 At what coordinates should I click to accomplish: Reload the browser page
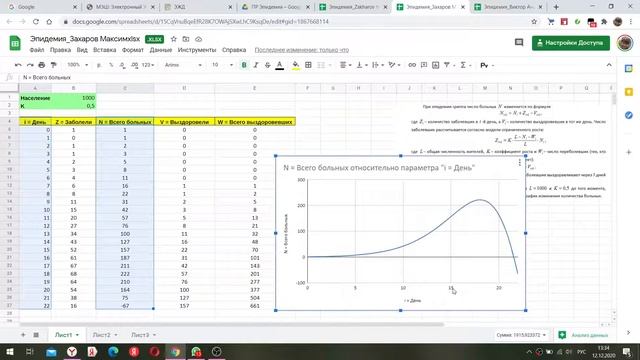pyautogui.click(x=36, y=22)
